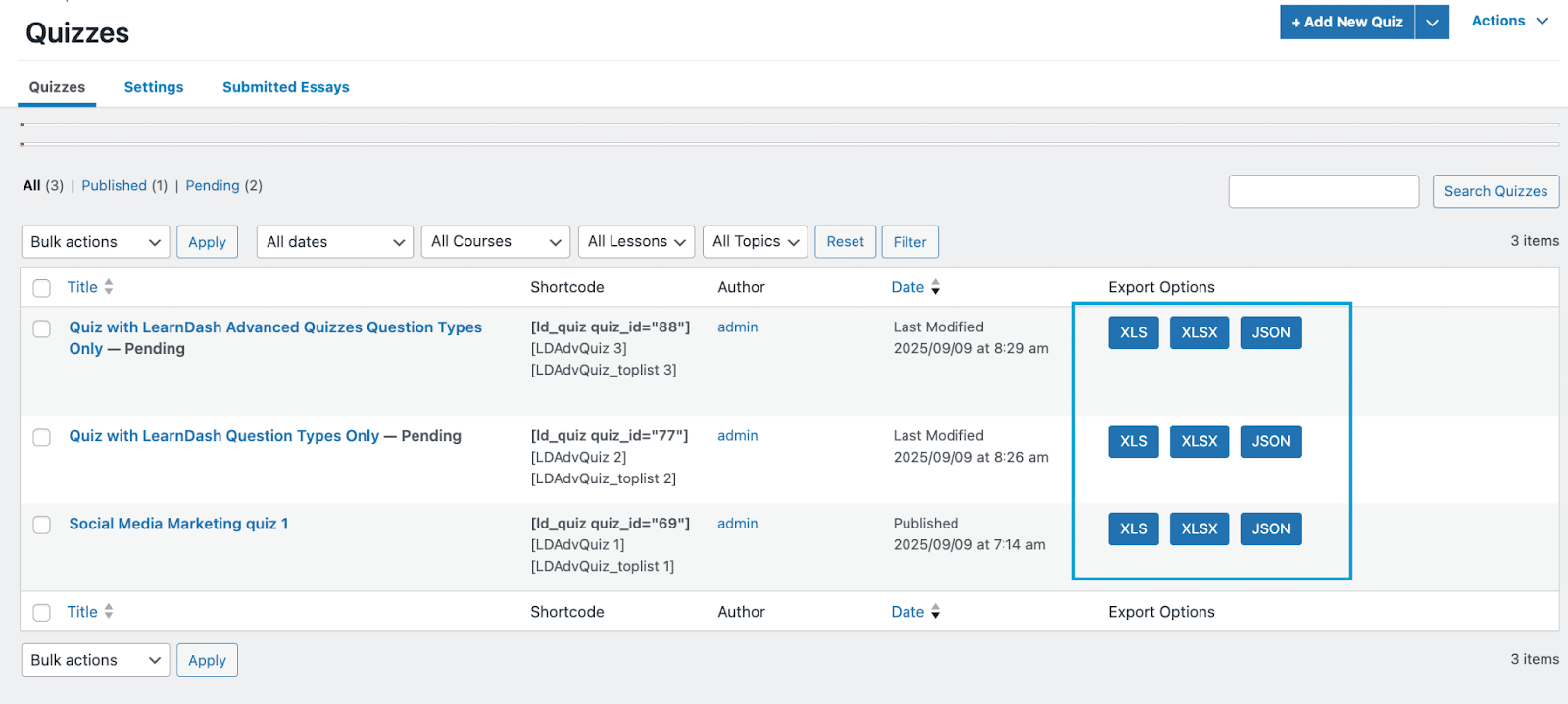Image resolution: width=1568 pixels, height=704 pixels.
Task: Export Social Media Marketing quiz as XLS
Action: click(1134, 528)
